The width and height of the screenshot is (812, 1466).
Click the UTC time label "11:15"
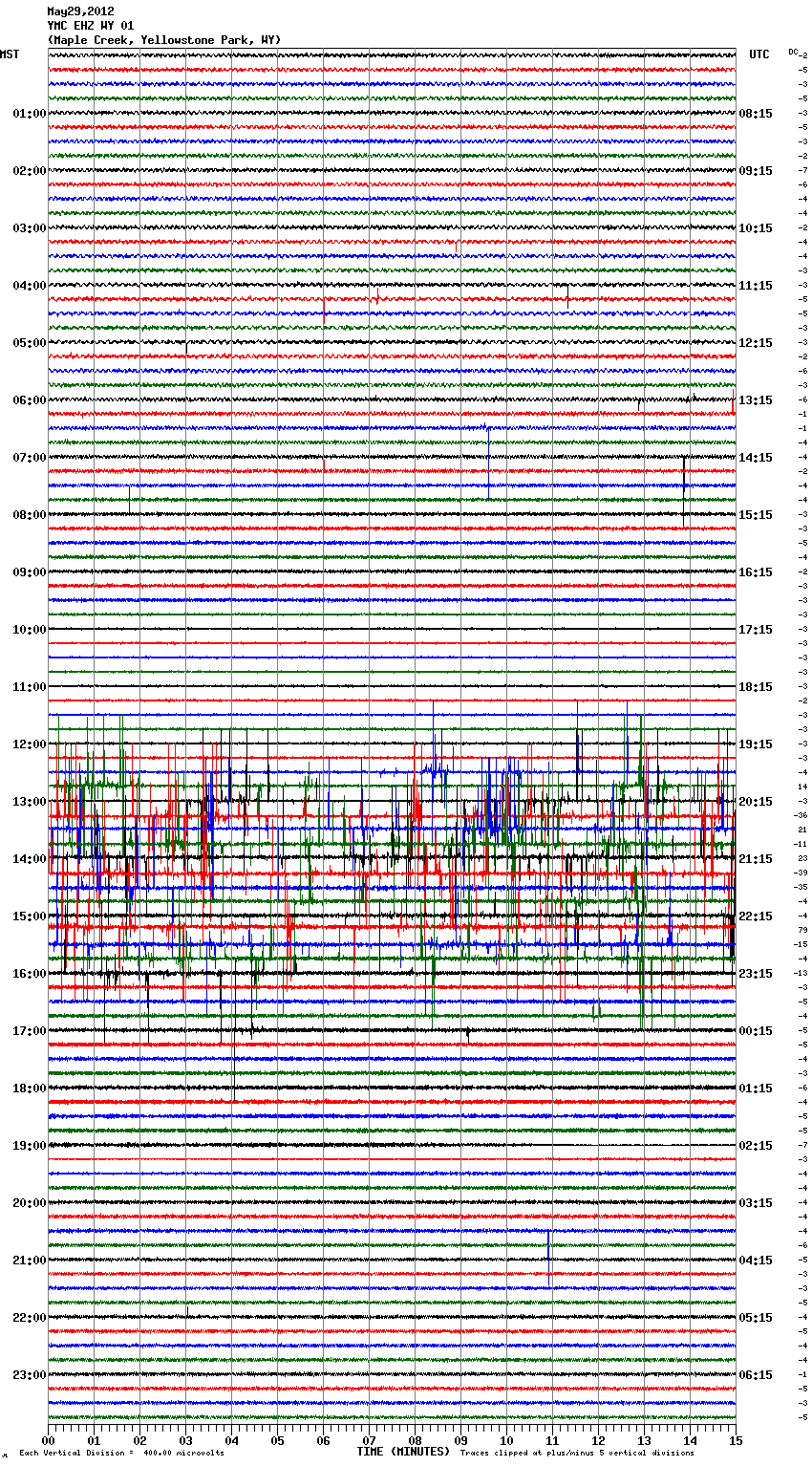click(x=756, y=286)
